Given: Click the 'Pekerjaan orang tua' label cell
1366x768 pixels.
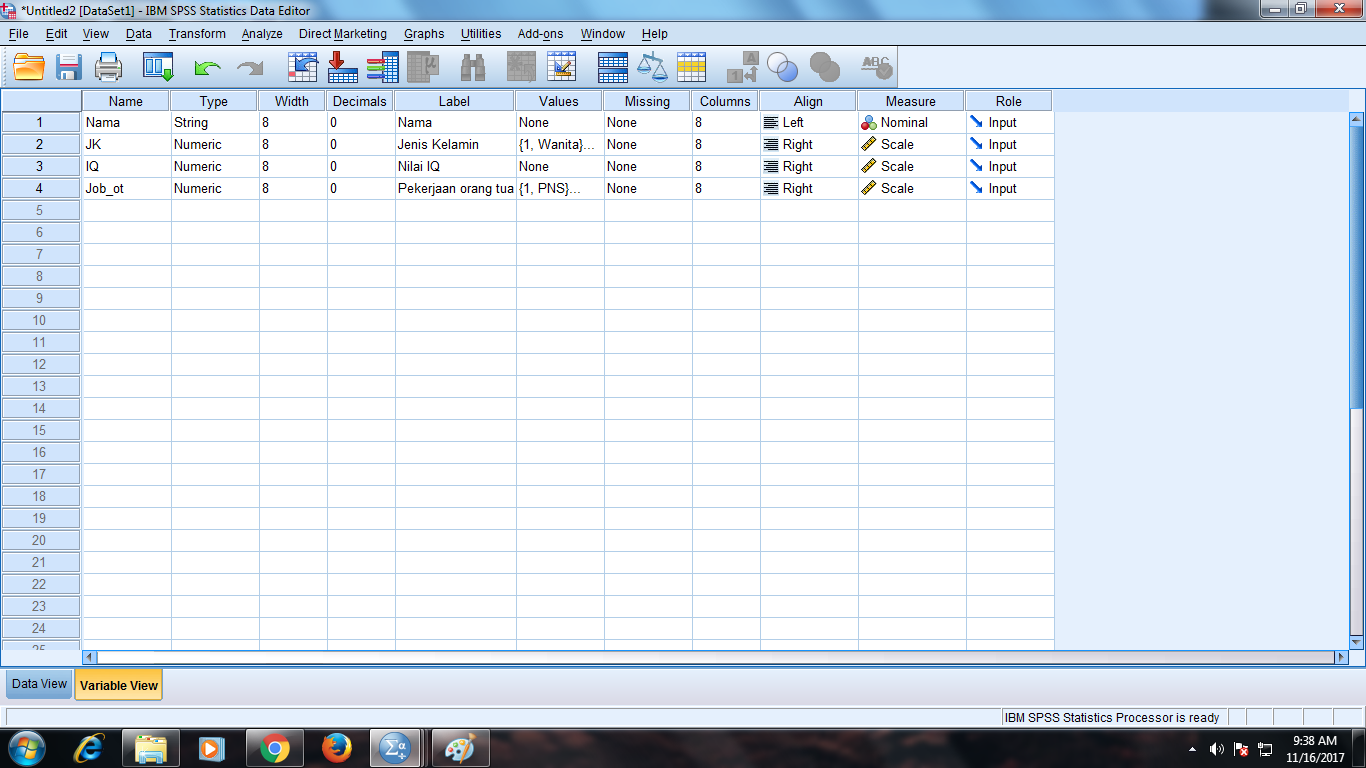Looking at the screenshot, I should tap(455, 188).
